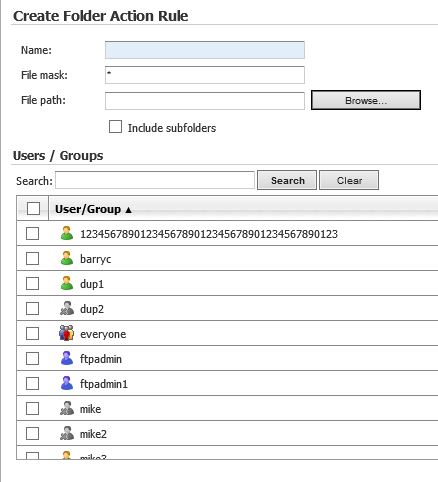Open the Browse... file path dialog
Image resolution: width=438 pixels, height=482 pixels.
(x=366, y=100)
